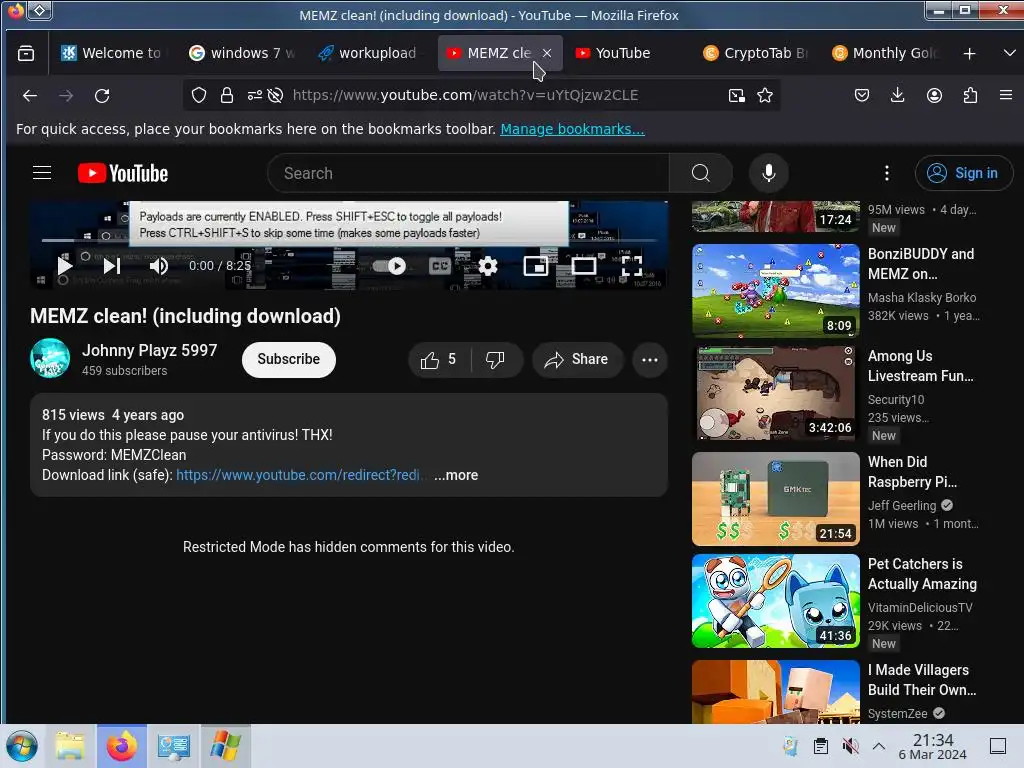
Task: Reload the current page
Action: [x=102, y=96]
